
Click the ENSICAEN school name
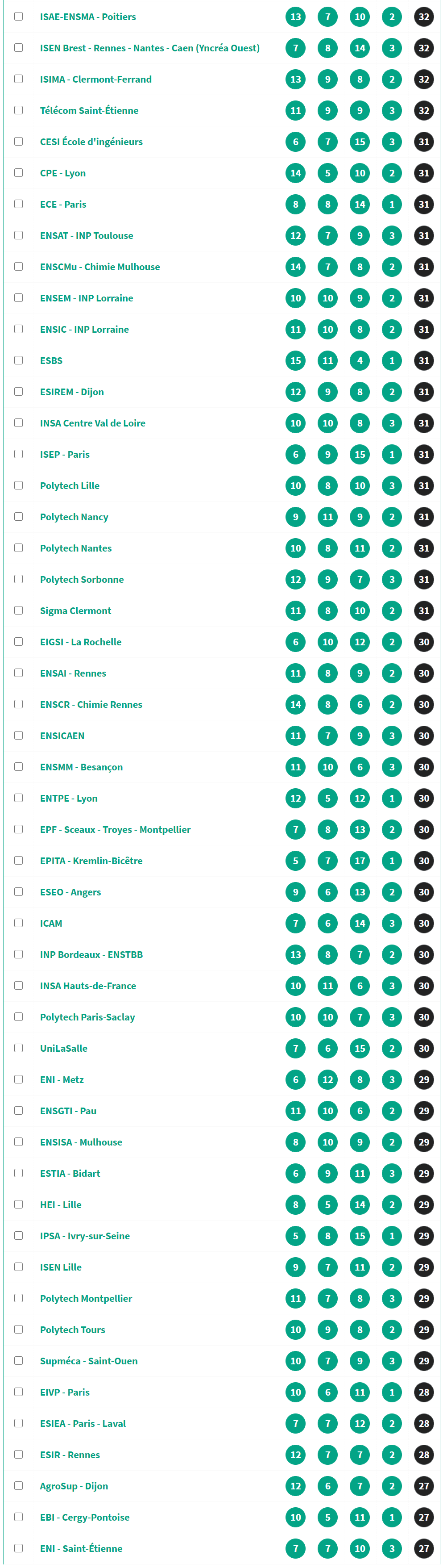62,735
